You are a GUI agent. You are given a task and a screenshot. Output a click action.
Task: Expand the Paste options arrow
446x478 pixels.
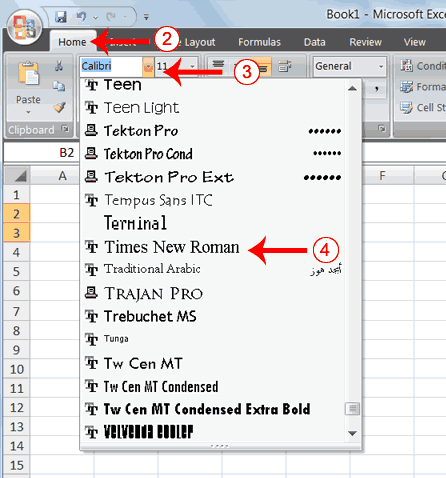(x=28, y=112)
